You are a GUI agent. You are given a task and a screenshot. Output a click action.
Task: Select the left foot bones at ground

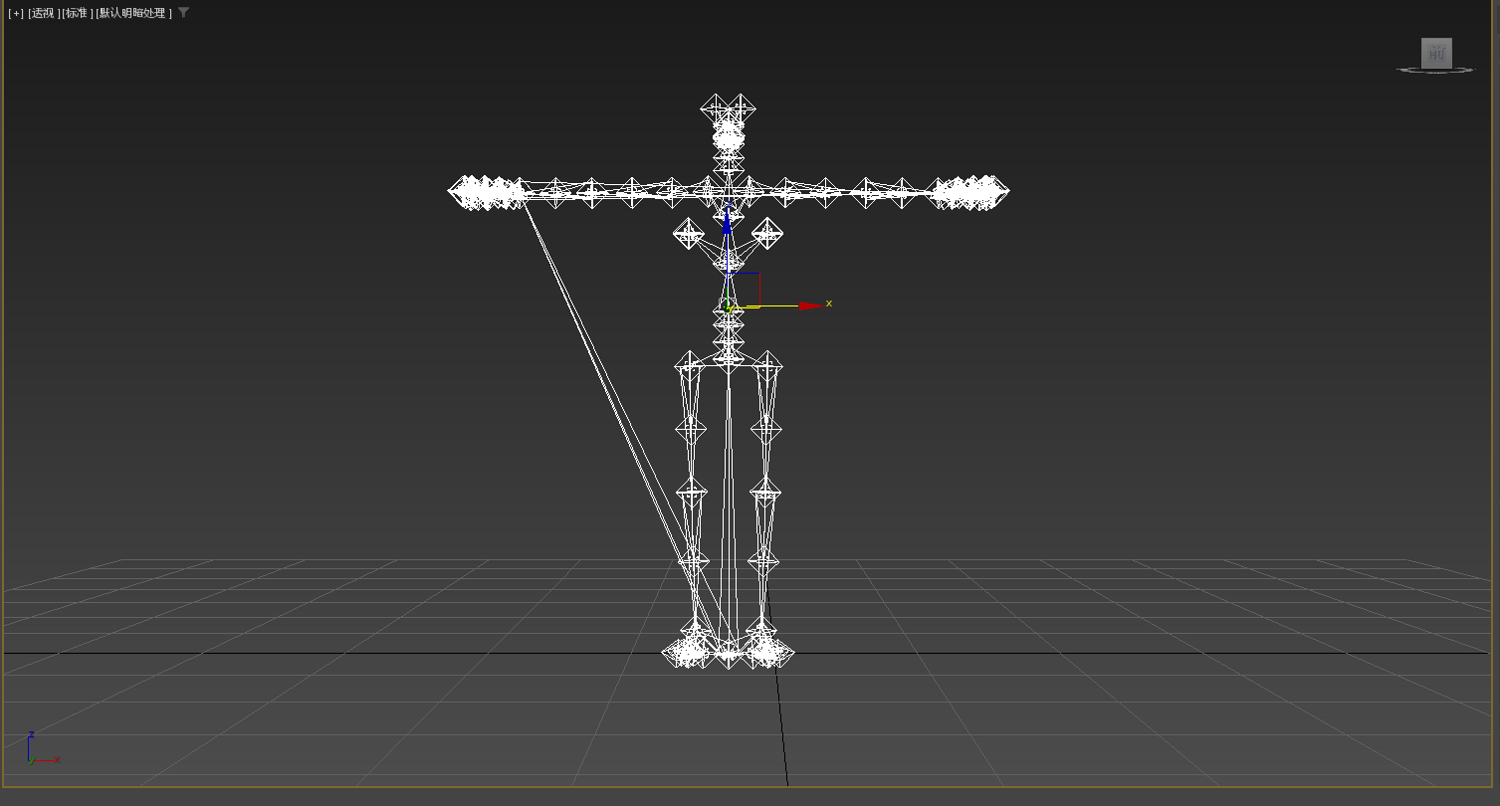pyautogui.click(x=688, y=653)
